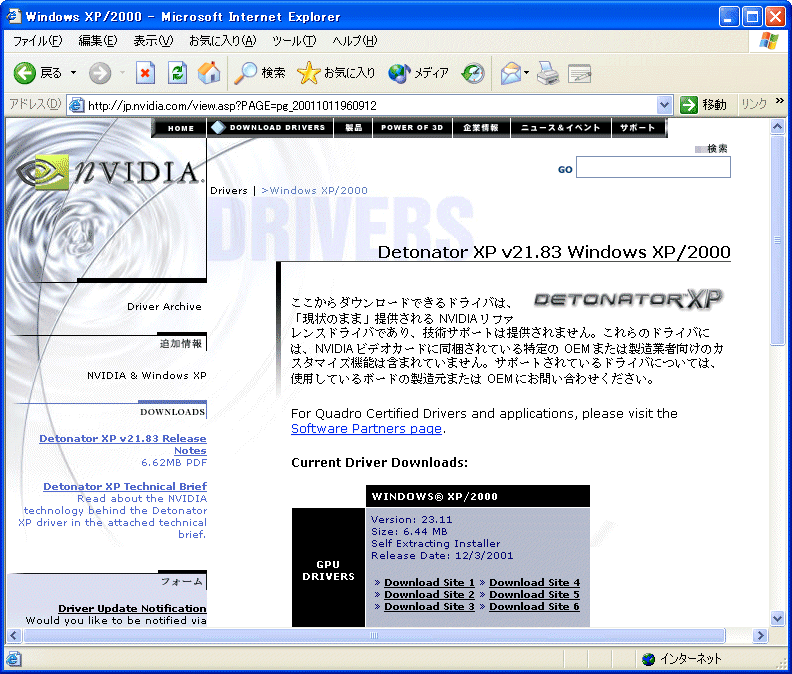Open the 表示(V) menu
The height and width of the screenshot is (674, 792).
point(153,41)
